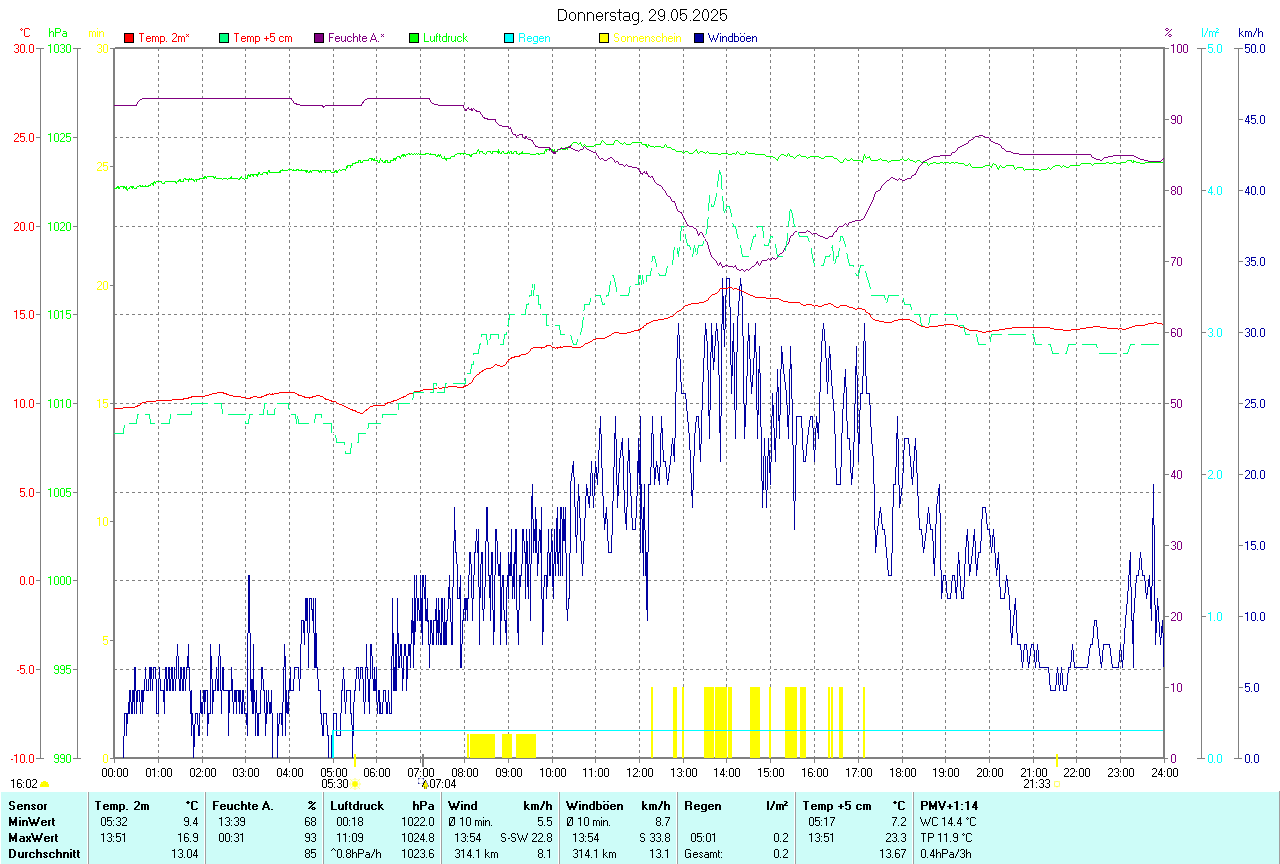Click the pressure trend '^0.8hPa/h'
Viewport: 1280px width, 864px height.
357,854
